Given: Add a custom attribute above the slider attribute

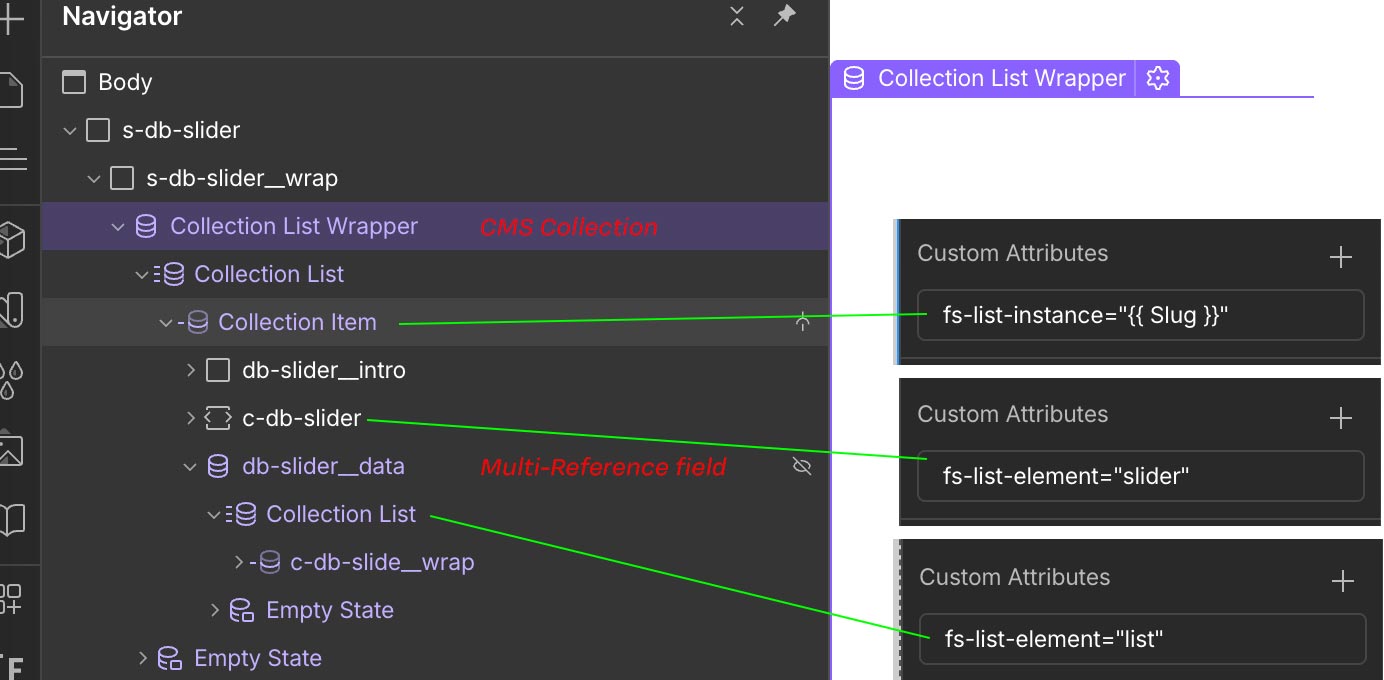Looking at the screenshot, I should [x=1340, y=418].
